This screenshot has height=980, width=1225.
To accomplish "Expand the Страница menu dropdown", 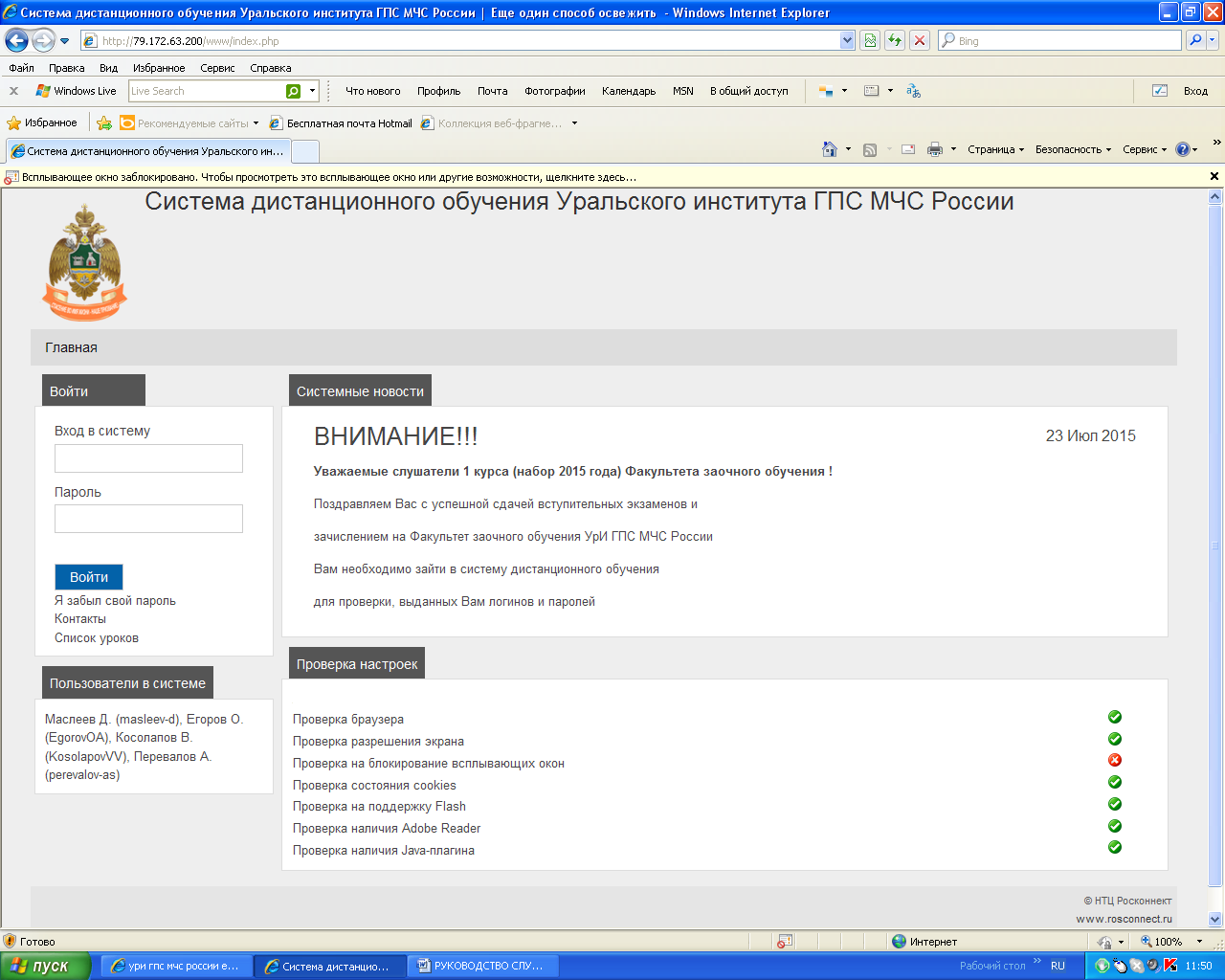I will pyautogui.click(x=995, y=149).
